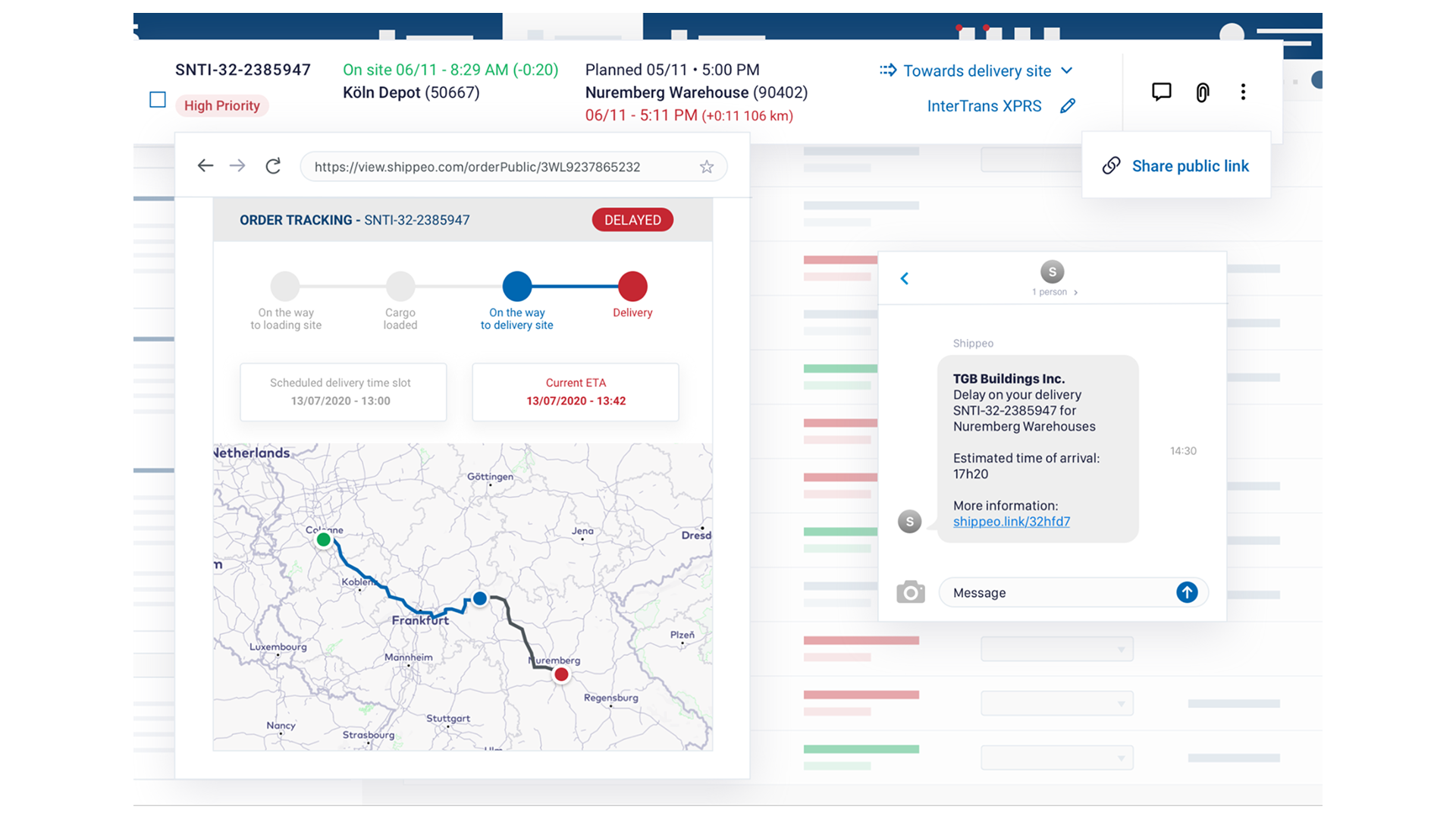Bookmark the page with the star icon
Image resolution: width=1456 pixels, height=819 pixels.
(x=707, y=167)
